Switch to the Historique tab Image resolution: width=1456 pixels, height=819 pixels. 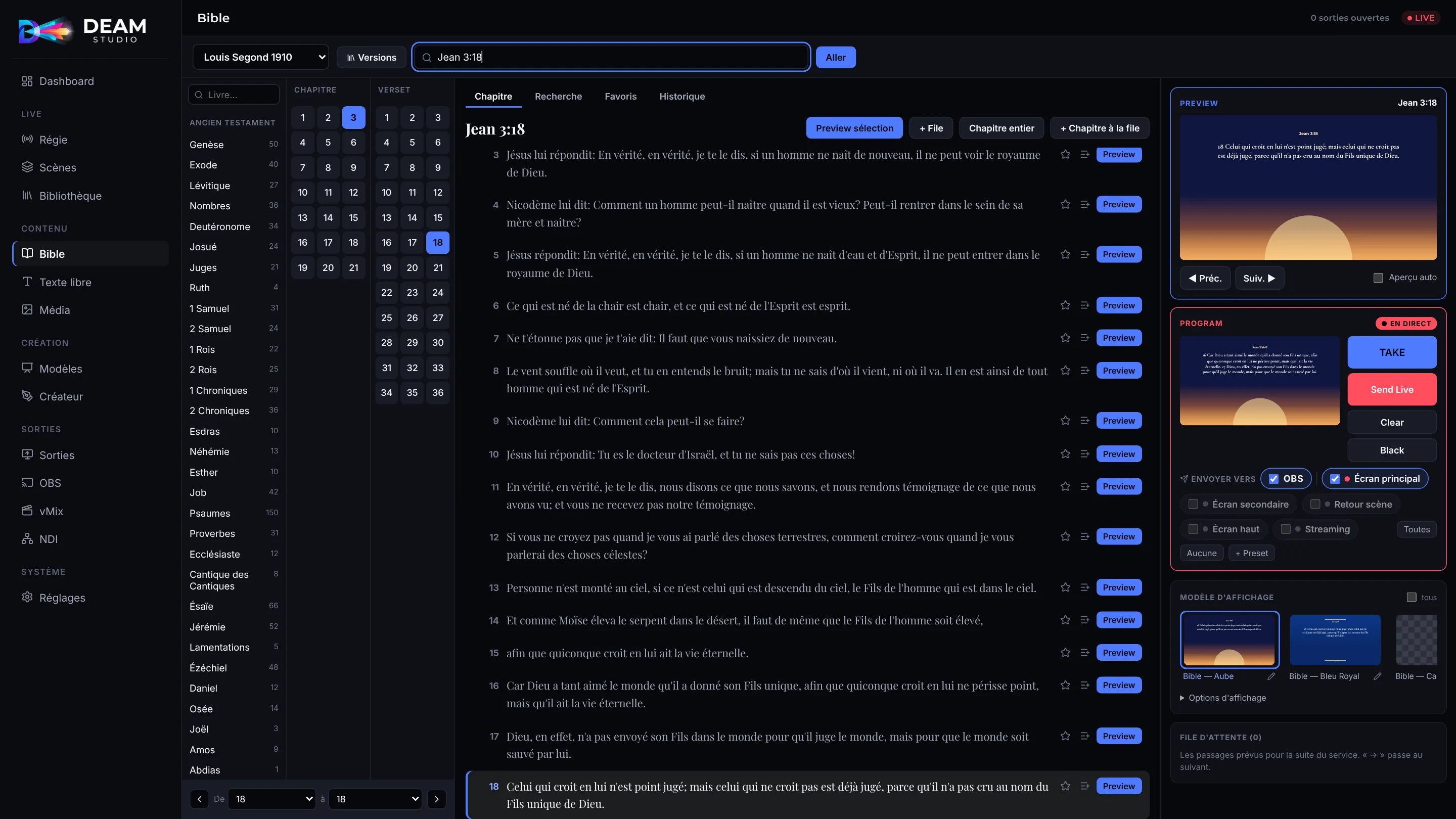(x=681, y=96)
